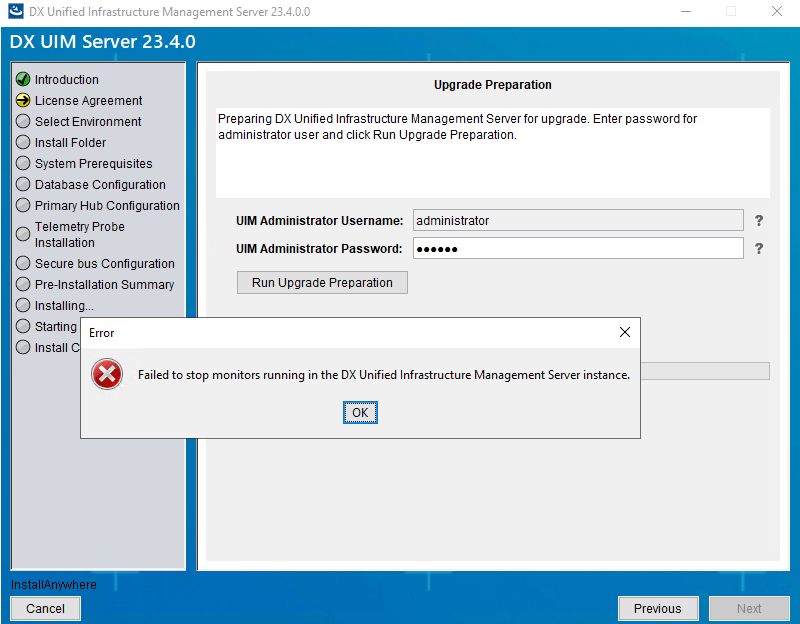This screenshot has height=624, width=800.
Task: Click the Primary Hub Configuration step label
Action: point(107,205)
